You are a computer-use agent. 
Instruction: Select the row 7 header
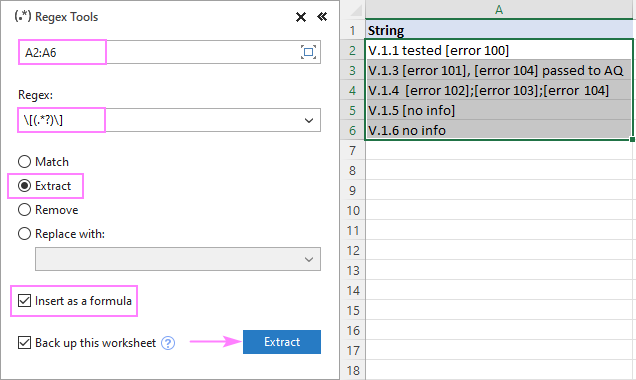(353, 150)
